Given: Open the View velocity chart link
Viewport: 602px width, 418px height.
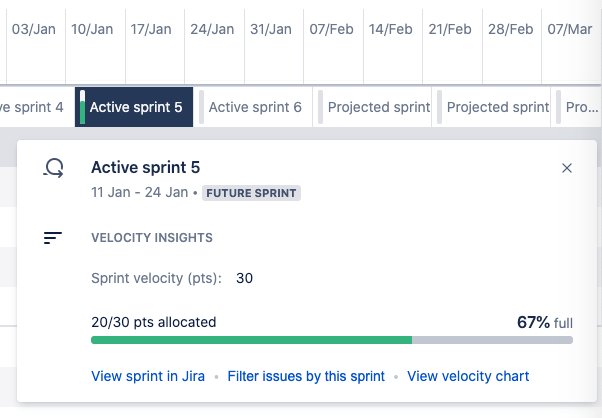Looking at the screenshot, I should pos(468,376).
